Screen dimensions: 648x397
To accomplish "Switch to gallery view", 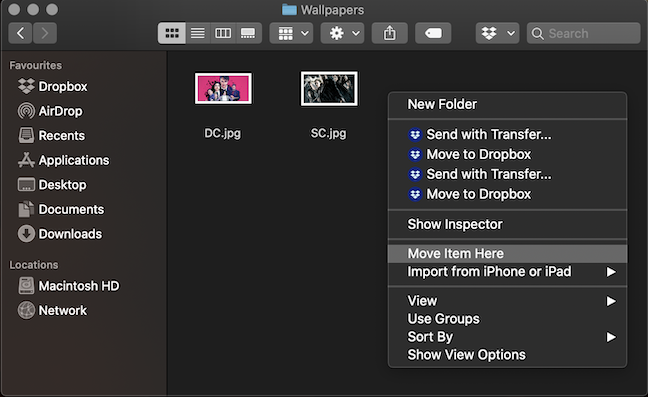I will click(248, 33).
